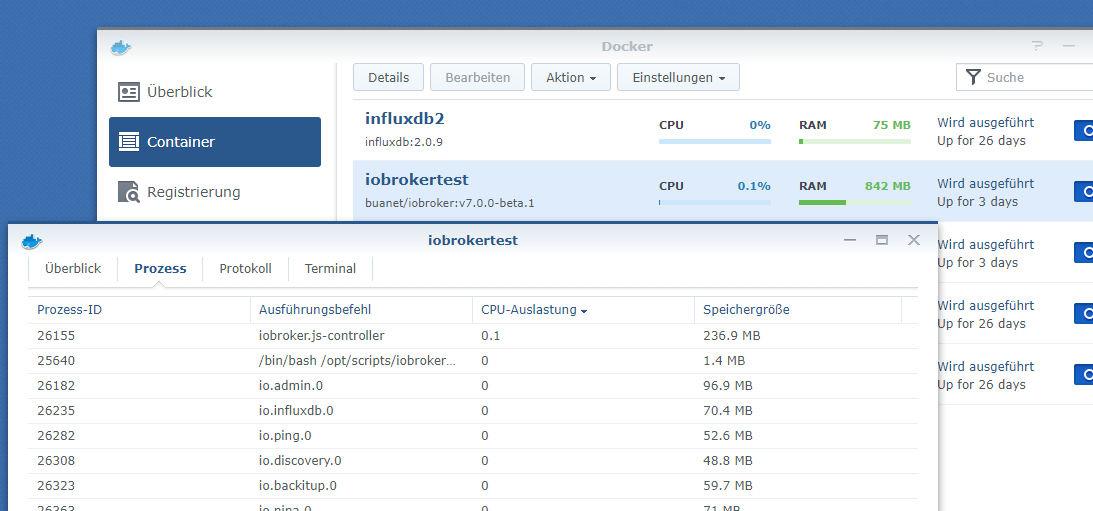Select the iobroker.js-controller process row

(x=473, y=336)
